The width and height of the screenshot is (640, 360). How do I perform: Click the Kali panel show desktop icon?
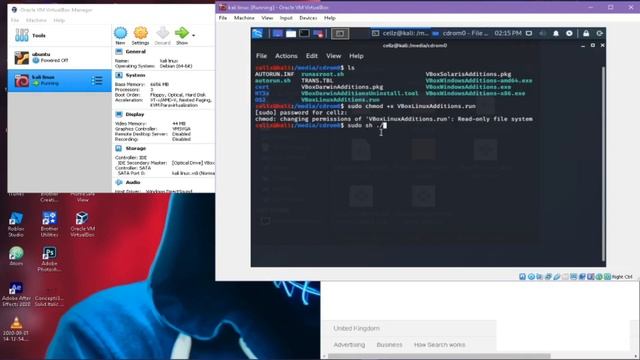pos(278,33)
